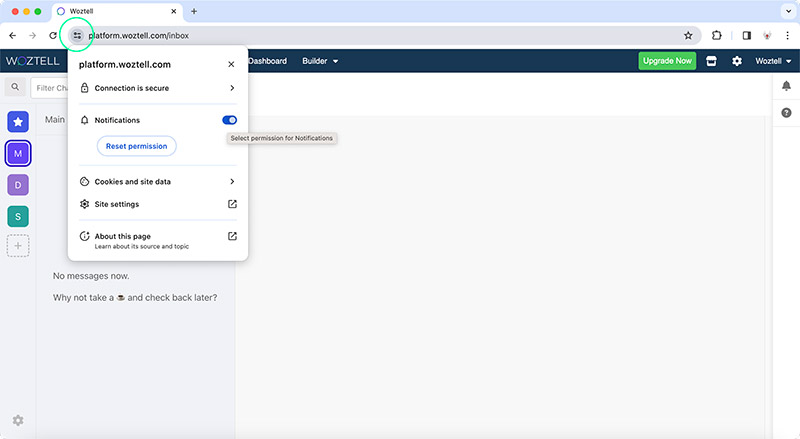This screenshot has height=439, width=800.
Task: Click platform.woztell.com popup heading
Action: coord(125,64)
